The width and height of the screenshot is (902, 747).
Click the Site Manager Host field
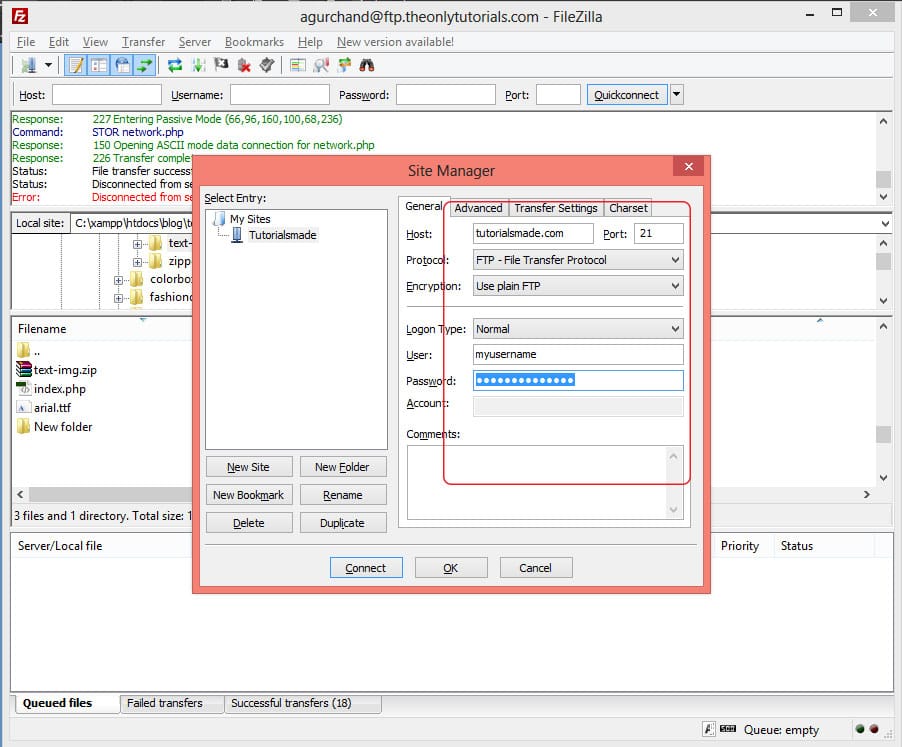click(x=533, y=233)
